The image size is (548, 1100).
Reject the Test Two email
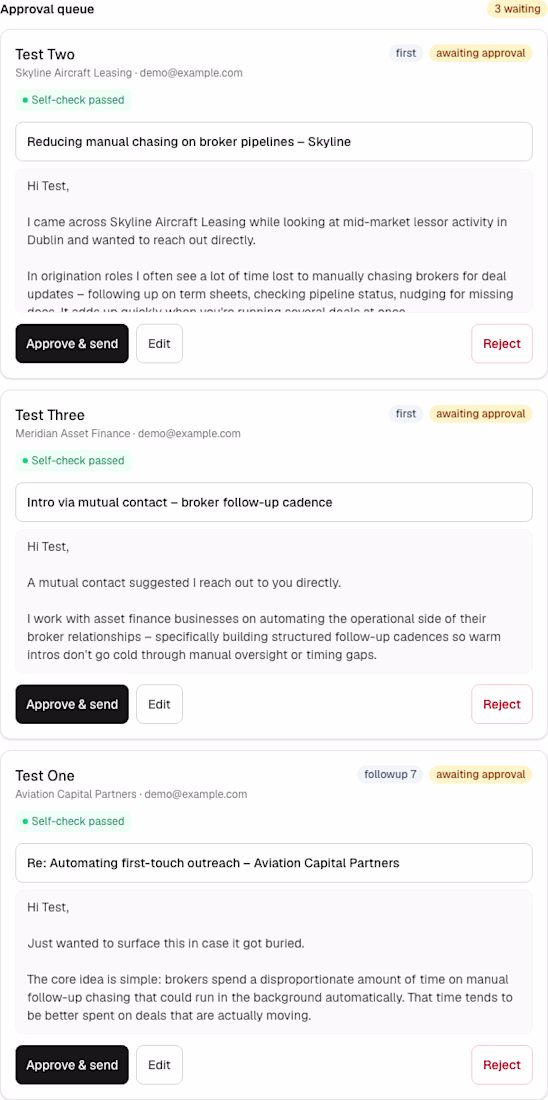point(502,344)
